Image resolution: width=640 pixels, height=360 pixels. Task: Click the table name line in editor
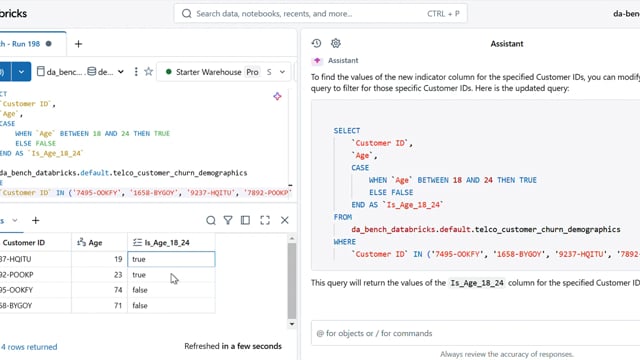click(x=123, y=173)
